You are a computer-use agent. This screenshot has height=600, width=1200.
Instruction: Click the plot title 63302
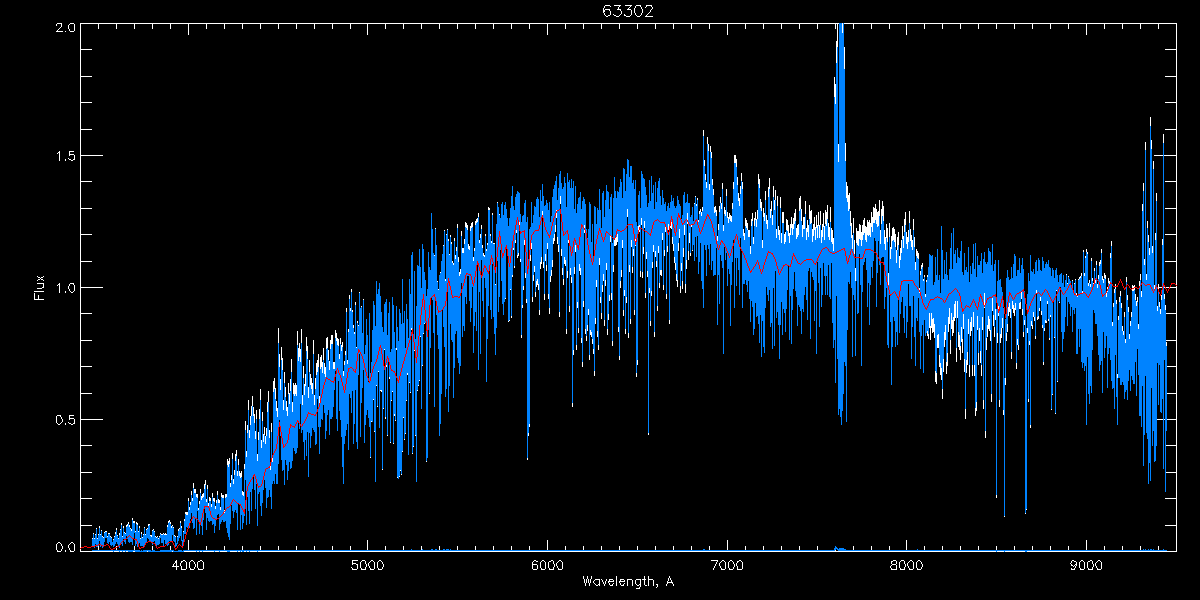628,11
